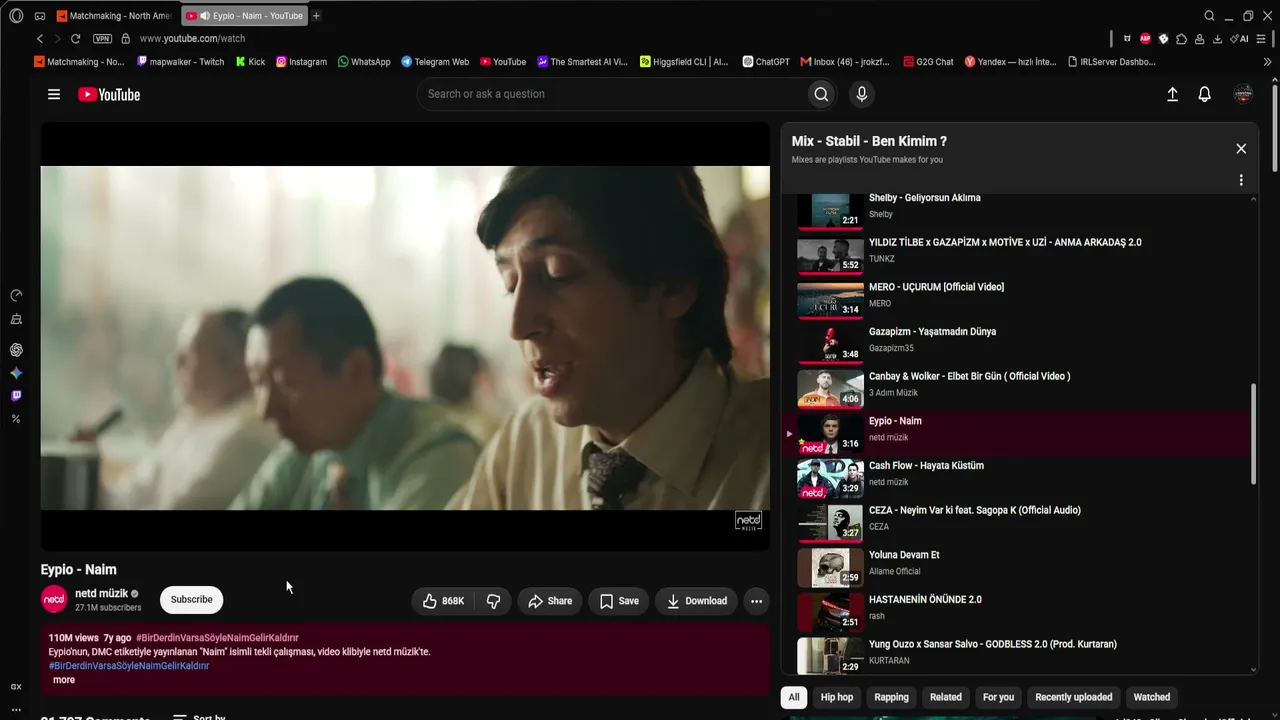Image resolution: width=1280 pixels, height=720 pixels.
Task: Open the Mix playlist three-dot menu
Action: 1241,180
